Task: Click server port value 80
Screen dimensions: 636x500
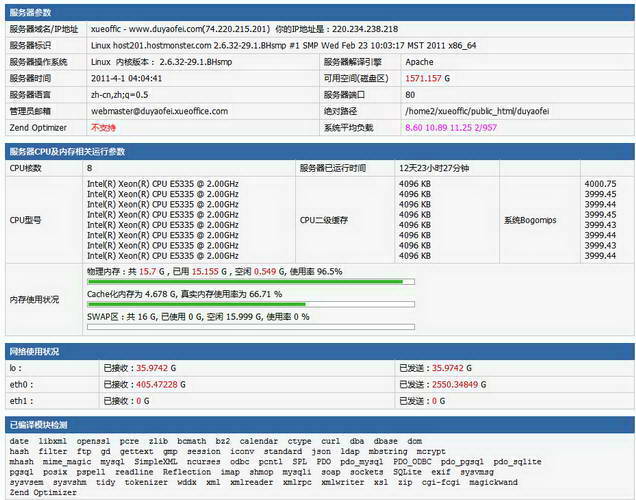Action: click(x=410, y=95)
